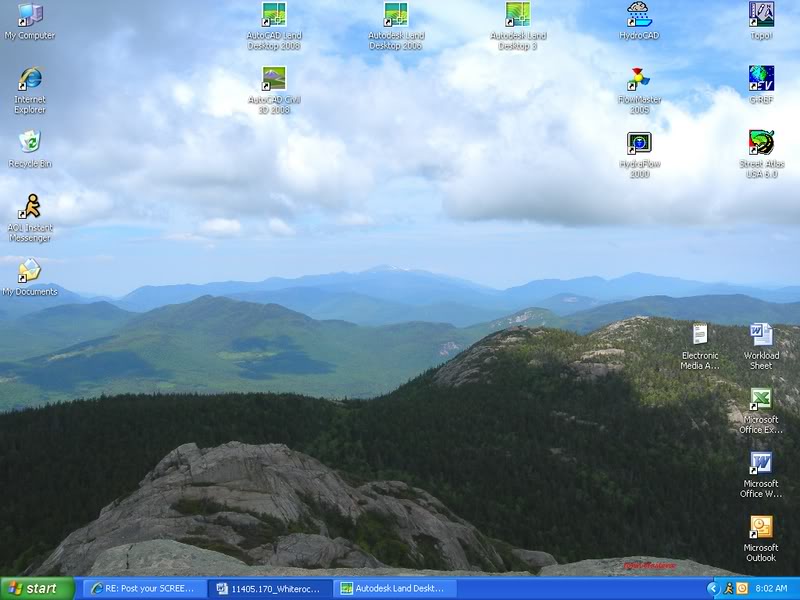The width and height of the screenshot is (800, 600).
Task: Select the 11405.170_Whiteroc taskbar item
Action: click(x=268, y=589)
